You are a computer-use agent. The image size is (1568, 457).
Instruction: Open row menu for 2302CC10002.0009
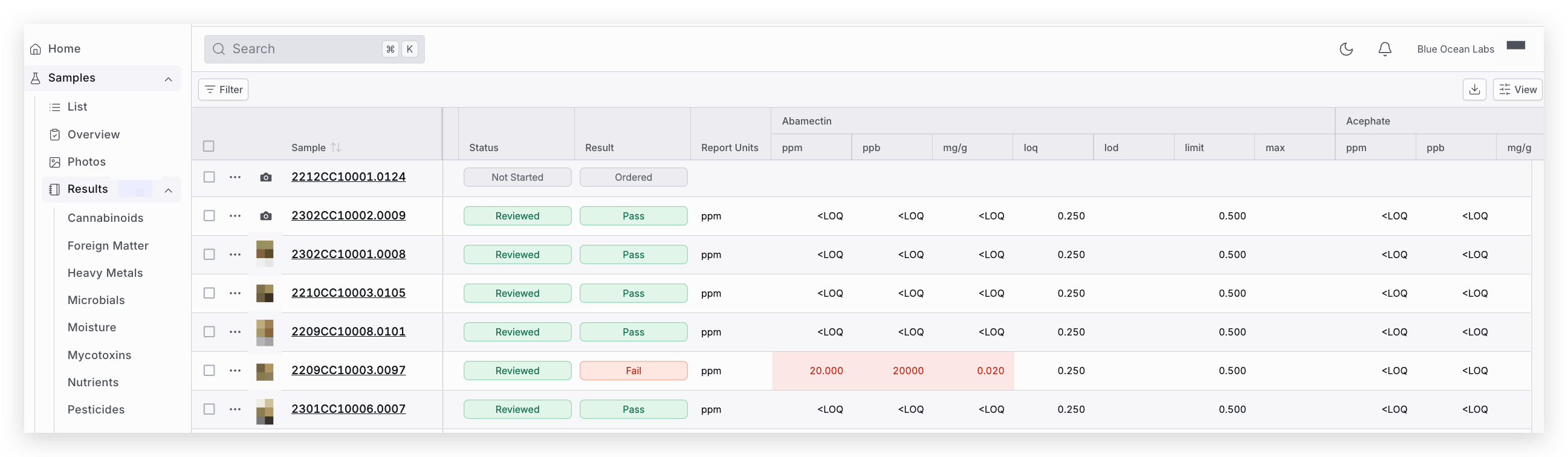[235, 216]
